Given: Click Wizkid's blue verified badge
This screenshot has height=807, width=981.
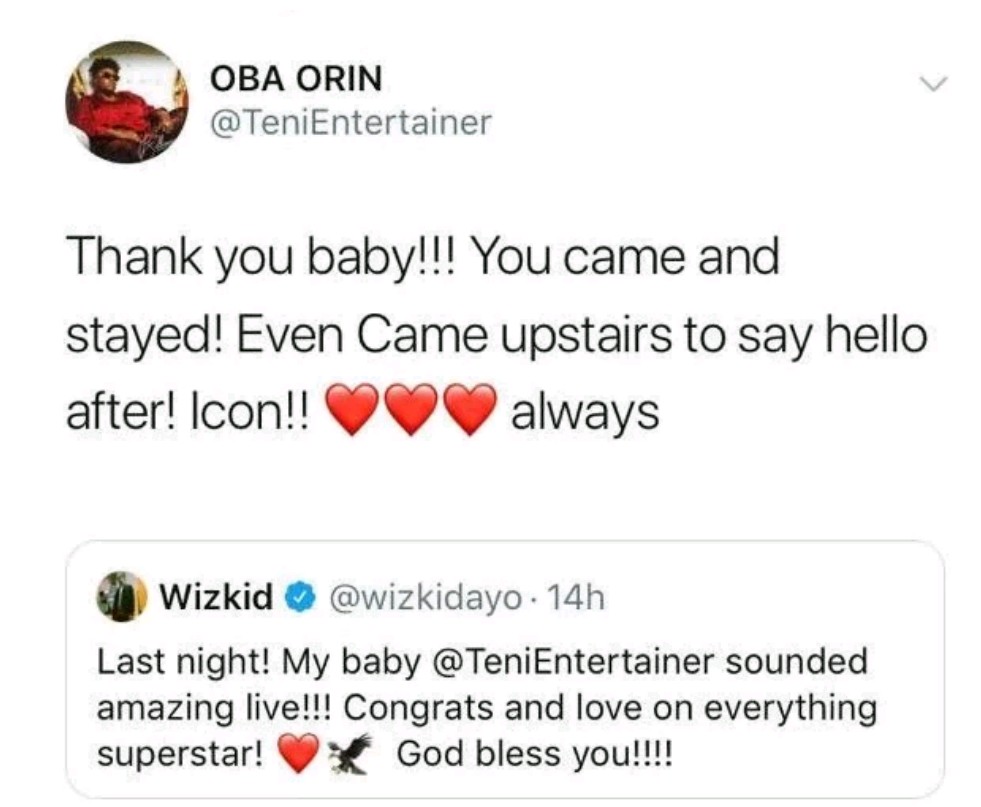Looking at the screenshot, I should click(296, 598).
